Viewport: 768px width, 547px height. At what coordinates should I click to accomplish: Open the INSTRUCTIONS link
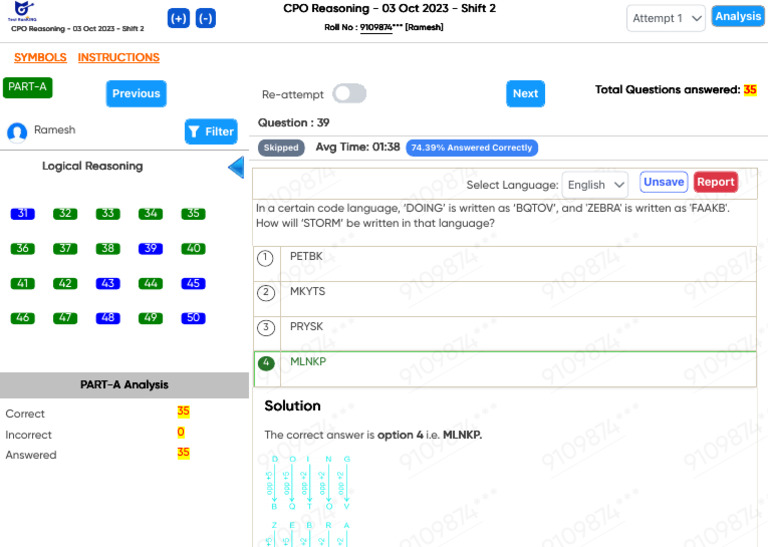[x=119, y=57]
